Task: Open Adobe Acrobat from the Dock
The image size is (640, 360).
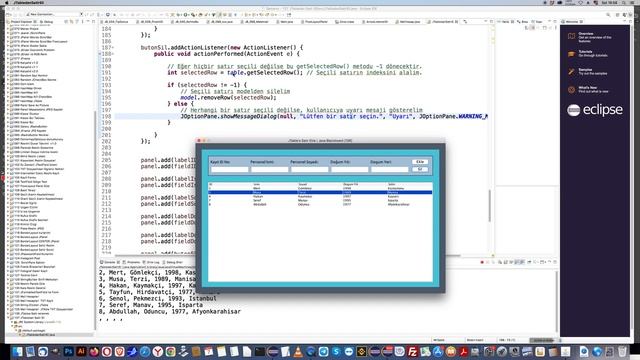Action: (x=464, y=351)
